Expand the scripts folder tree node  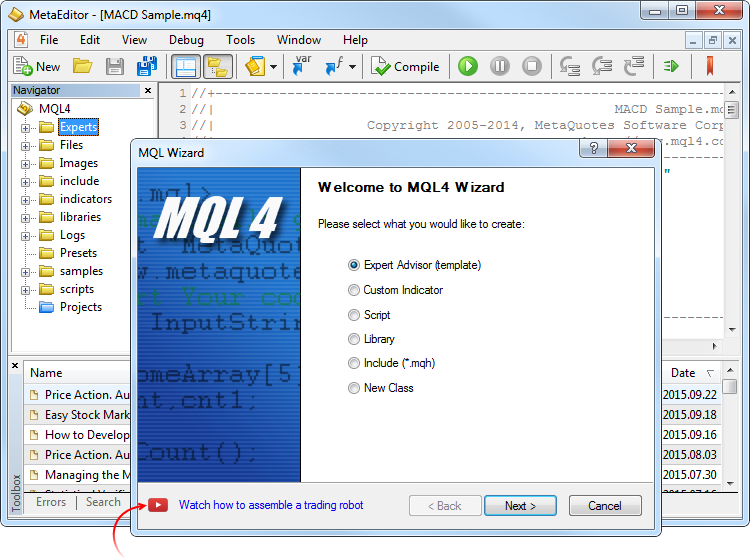point(26,289)
